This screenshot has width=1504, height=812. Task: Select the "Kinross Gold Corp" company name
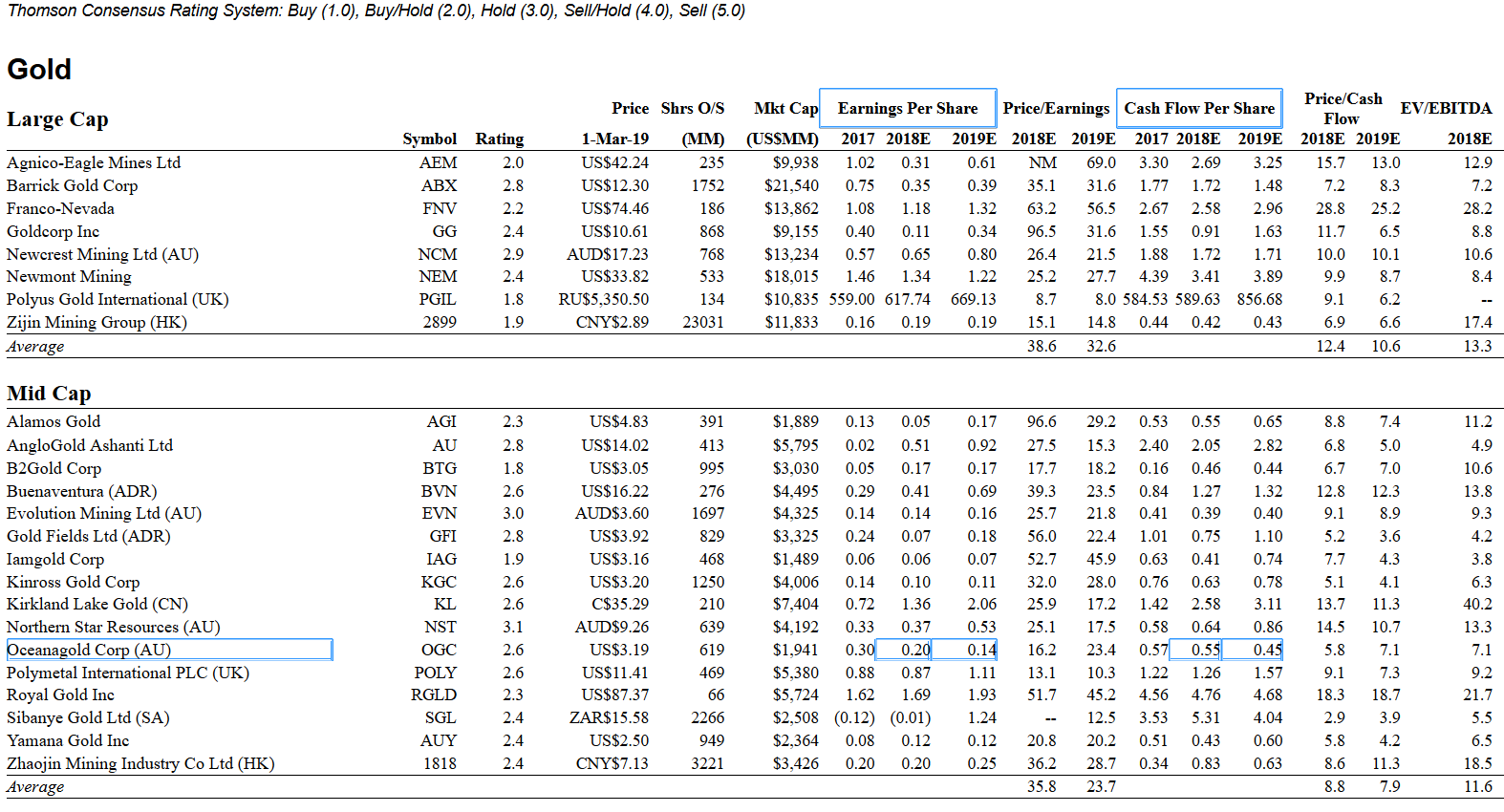tap(74, 582)
